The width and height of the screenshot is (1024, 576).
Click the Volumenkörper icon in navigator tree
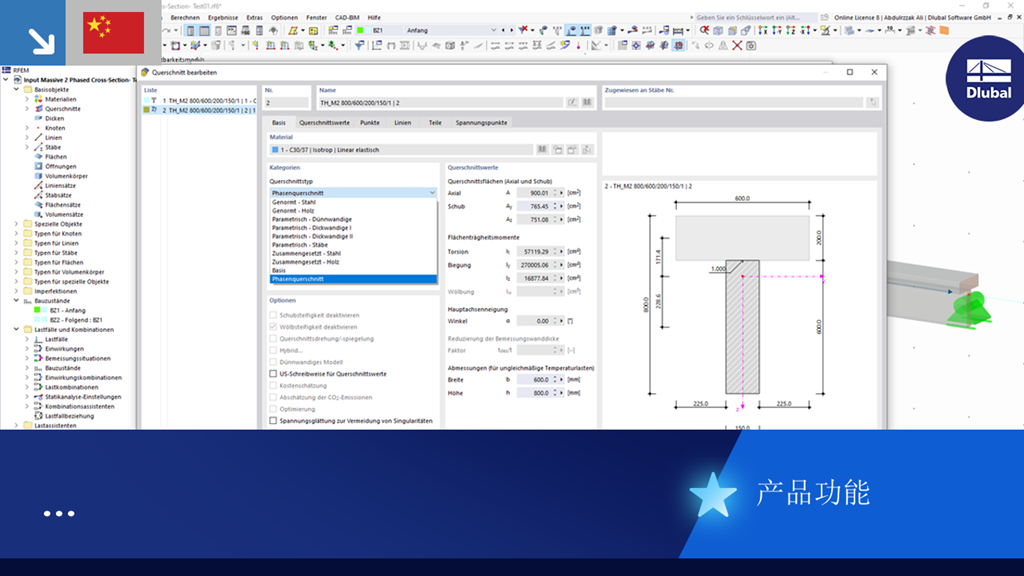tap(39, 176)
